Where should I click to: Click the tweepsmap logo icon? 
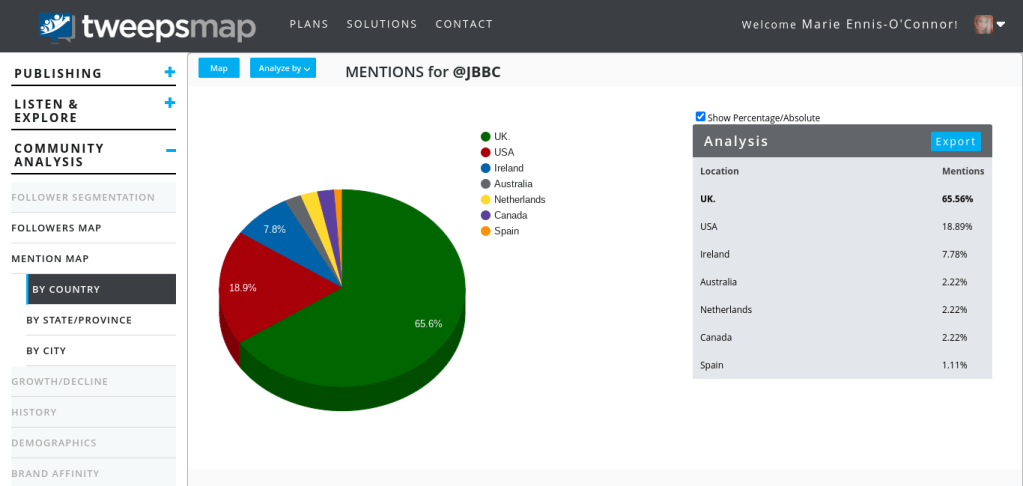click(59, 25)
